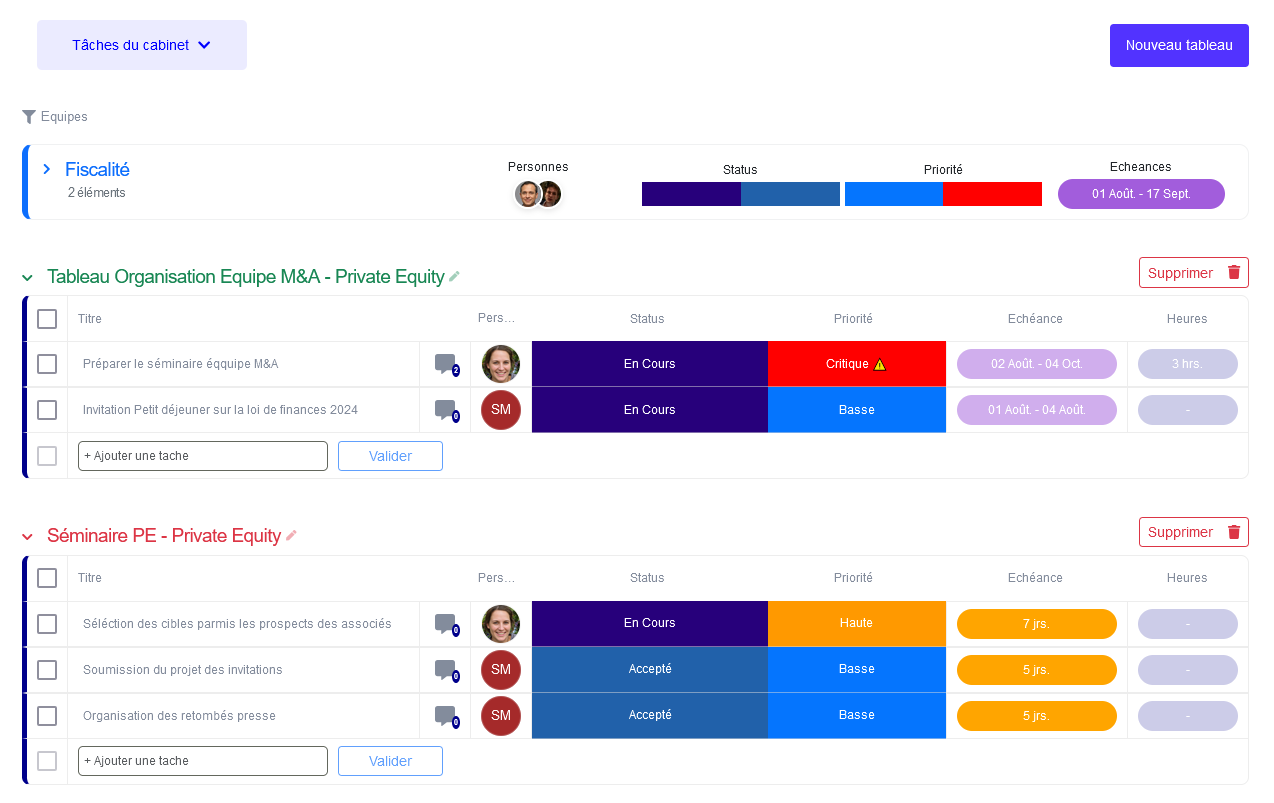The width and height of the screenshot is (1274, 803).
Task: Edit Séminaire PE title with pencil icon
Action: click(x=291, y=536)
